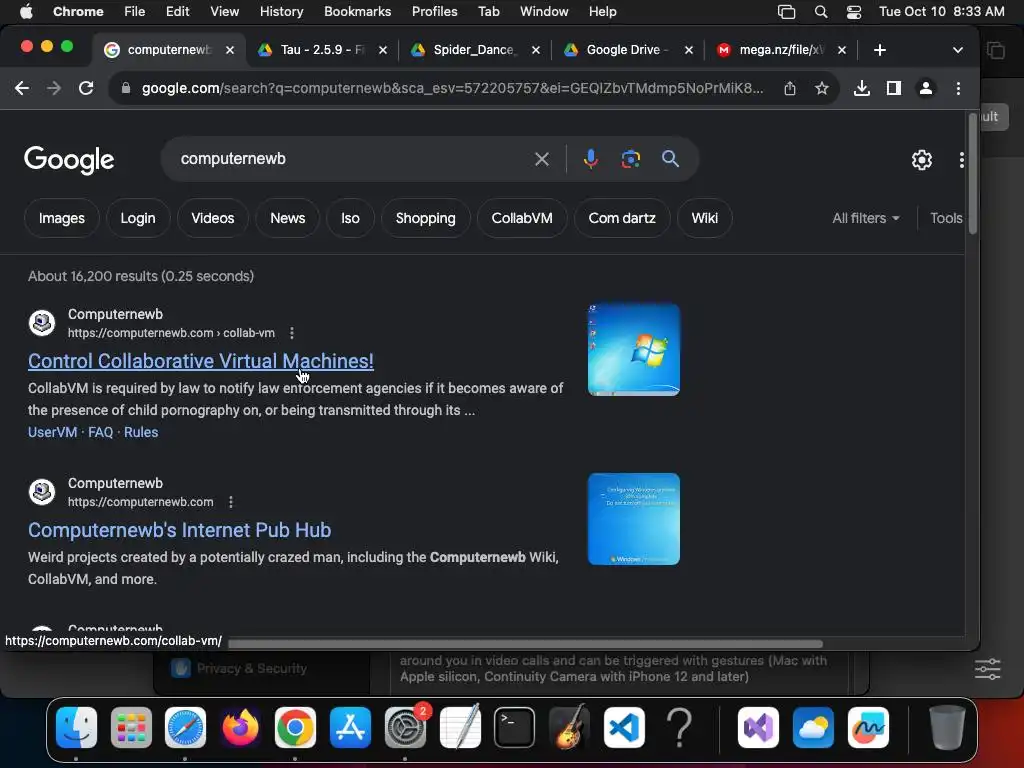Open Chrome profile avatar icon
Screen dimensions: 1024x768
(x=925, y=88)
